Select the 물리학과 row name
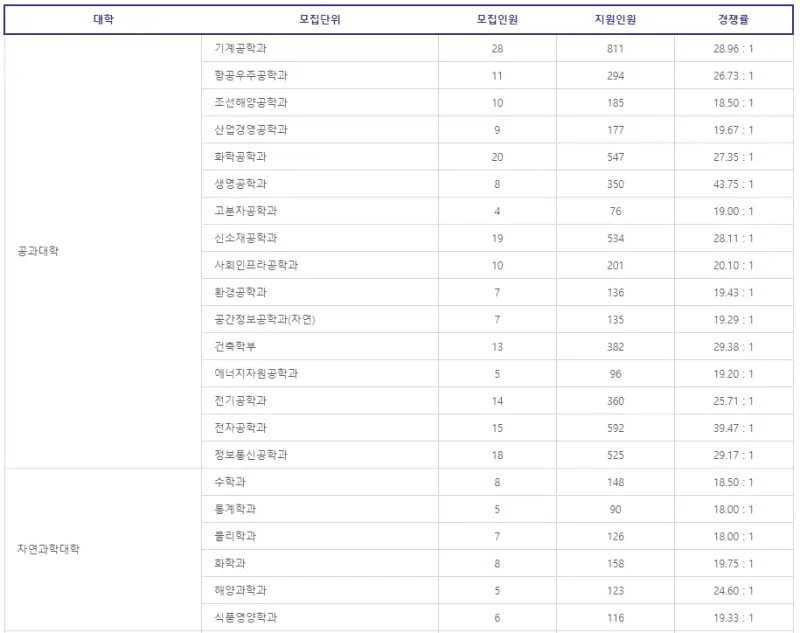 235,536
